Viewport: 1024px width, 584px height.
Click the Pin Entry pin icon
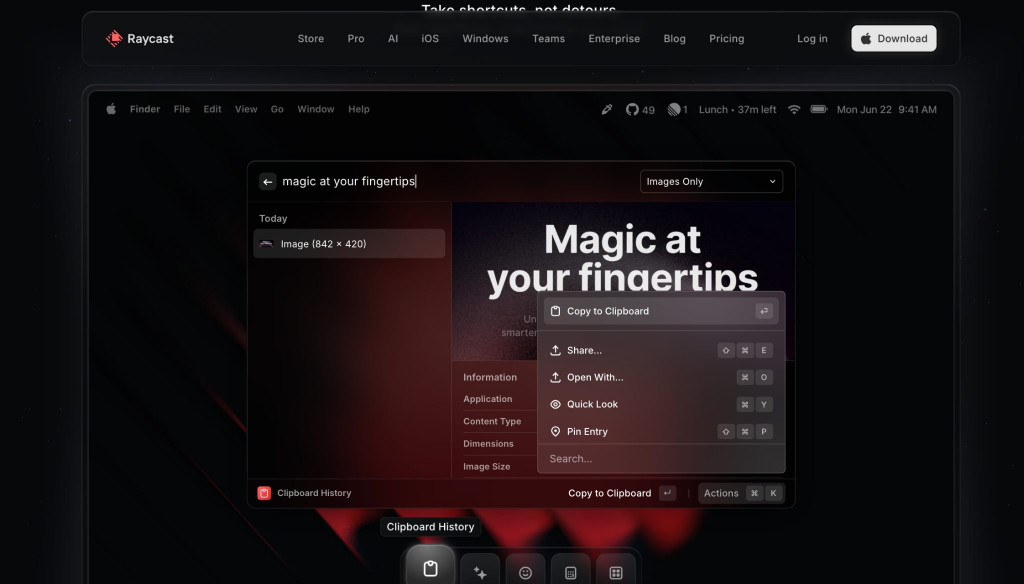coord(555,431)
